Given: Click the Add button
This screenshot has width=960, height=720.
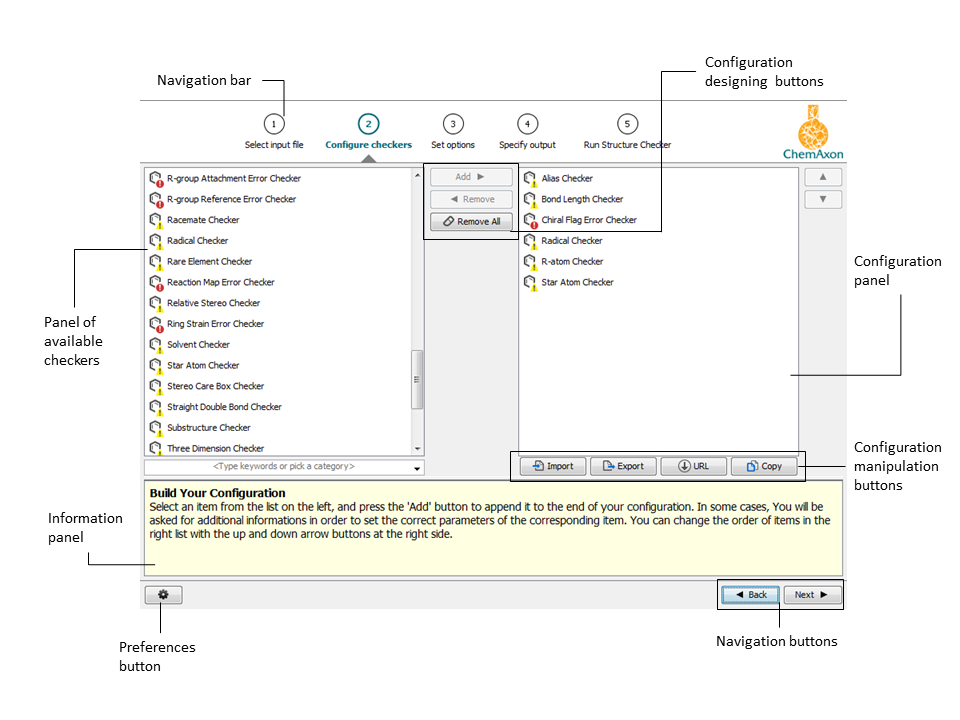Looking at the screenshot, I should pyautogui.click(x=470, y=176).
